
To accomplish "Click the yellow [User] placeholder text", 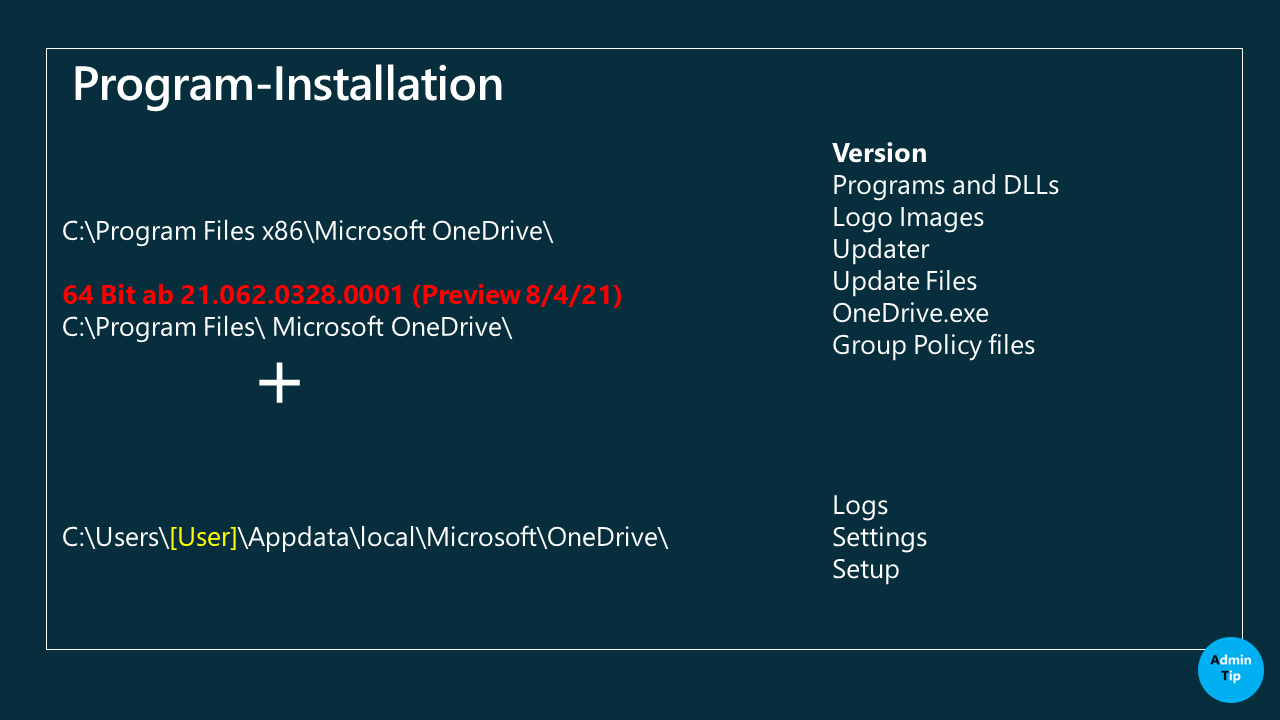I will [x=204, y=537].
